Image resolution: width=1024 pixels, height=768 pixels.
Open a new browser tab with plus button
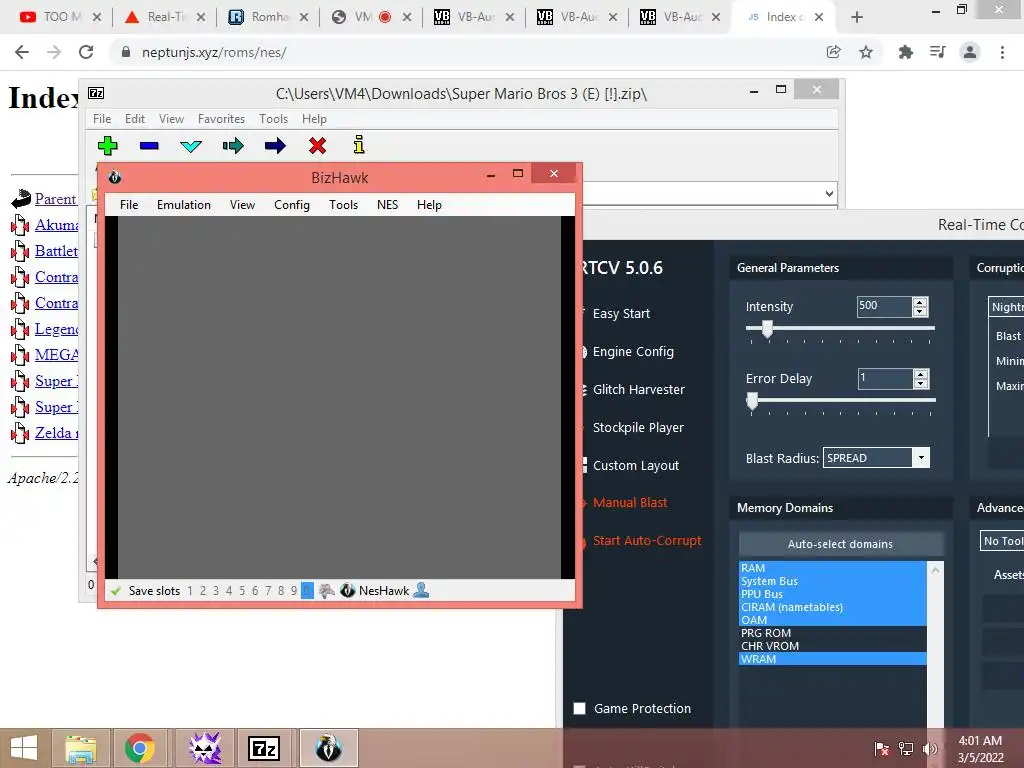(857, 17)
